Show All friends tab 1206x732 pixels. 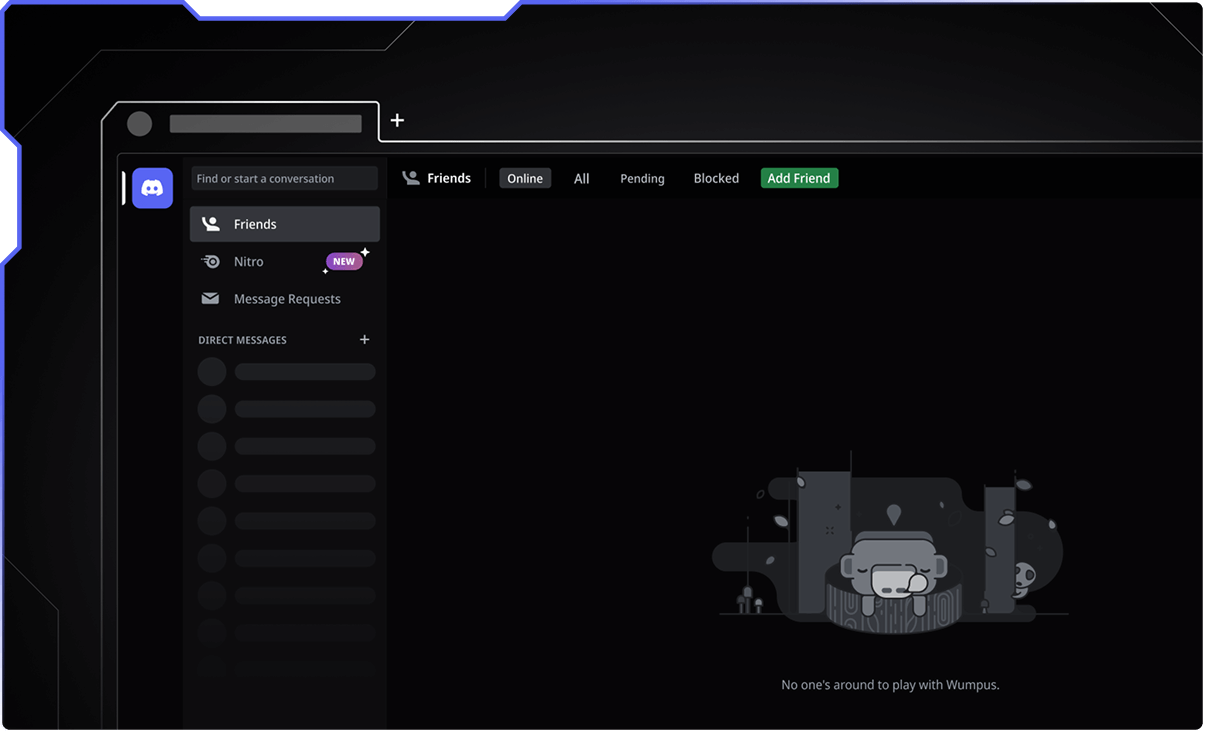pyautogui.click(x=581, y=178)
